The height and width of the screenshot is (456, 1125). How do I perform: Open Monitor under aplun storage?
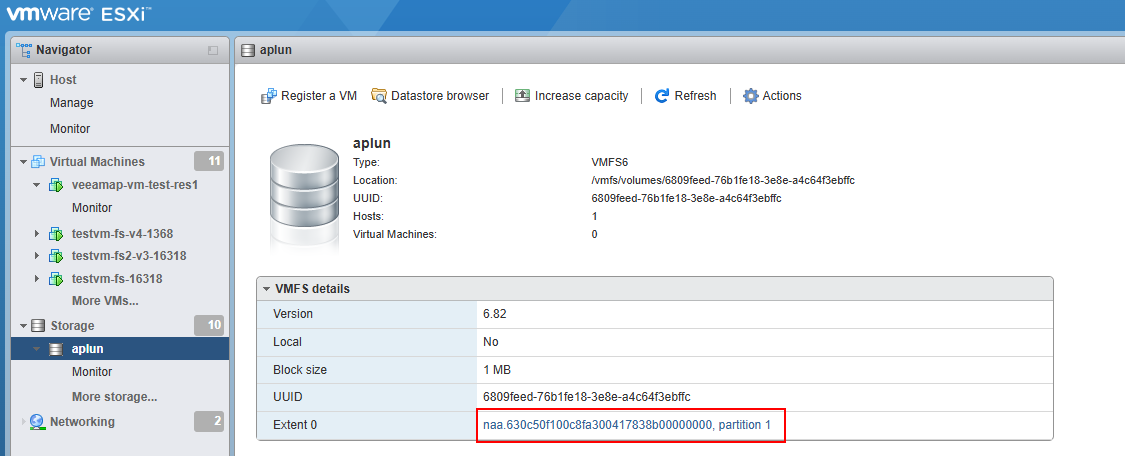92,371
